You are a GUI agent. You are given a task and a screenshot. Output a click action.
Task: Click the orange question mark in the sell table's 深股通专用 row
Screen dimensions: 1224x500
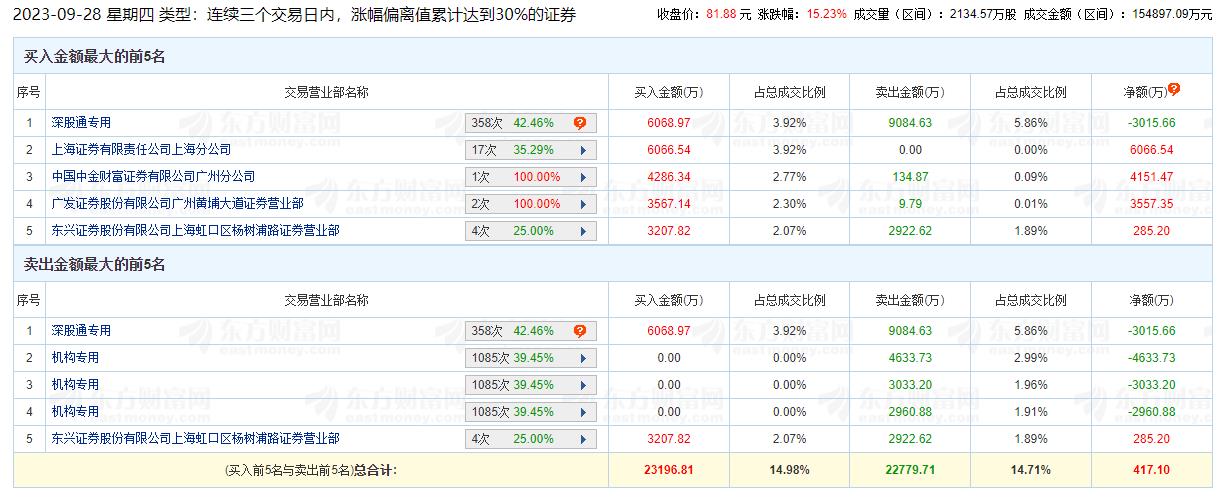579,331
